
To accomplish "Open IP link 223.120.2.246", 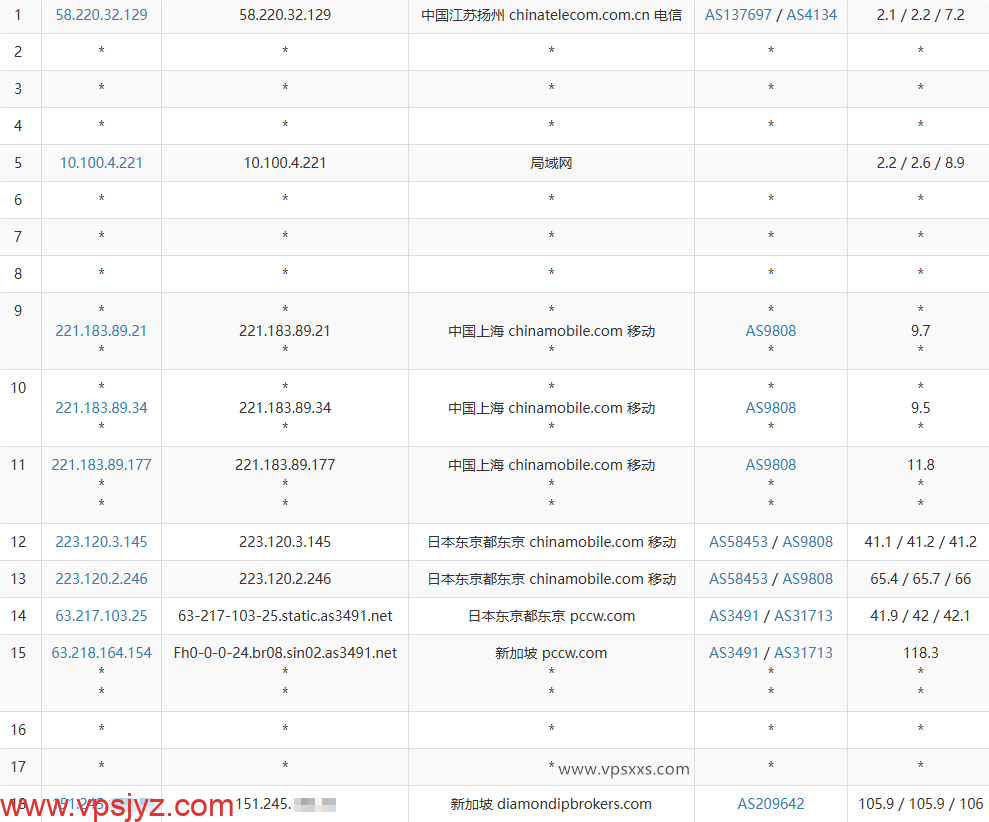I will coord(101,578).
